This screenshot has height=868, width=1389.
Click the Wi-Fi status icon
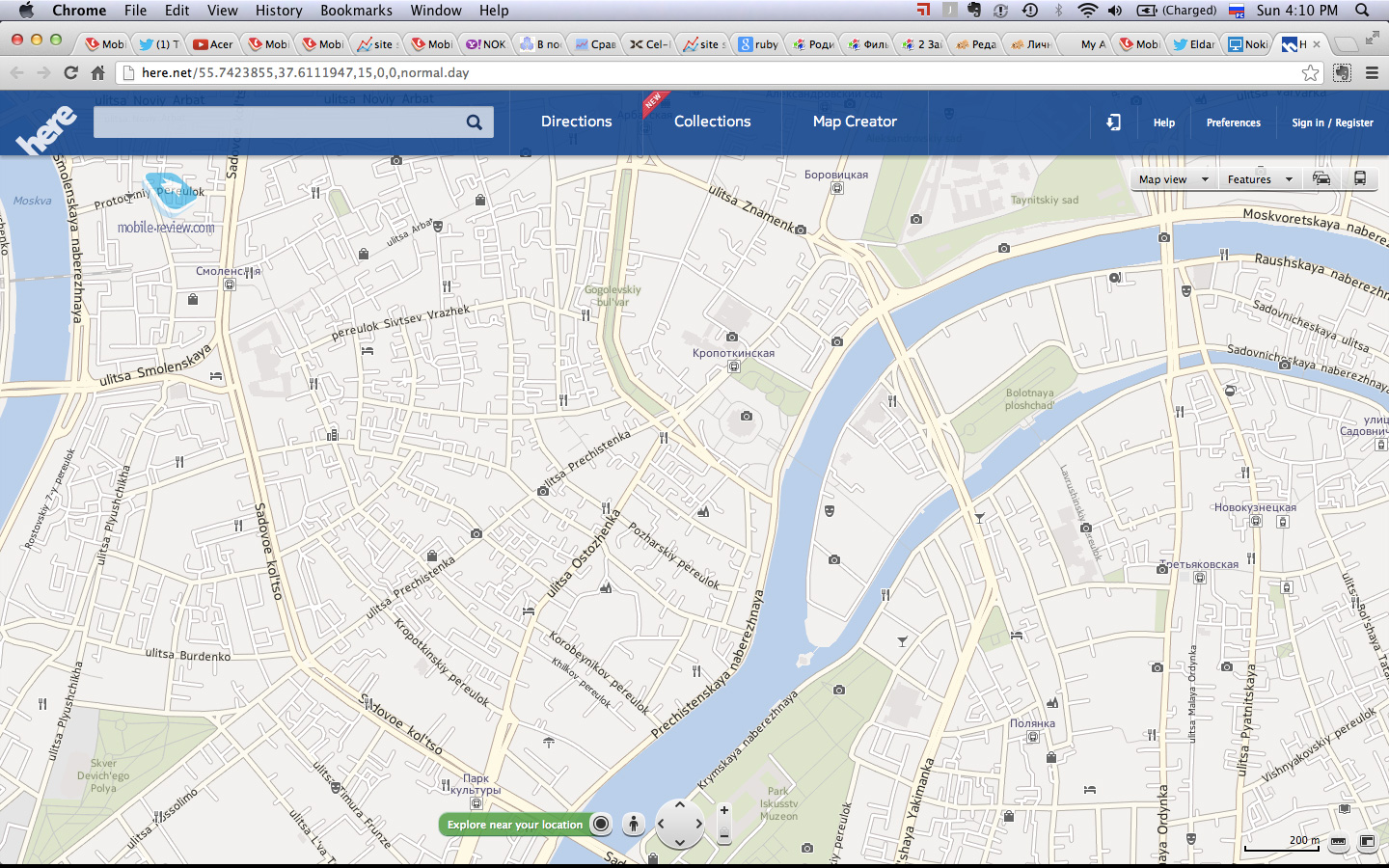1087,11
